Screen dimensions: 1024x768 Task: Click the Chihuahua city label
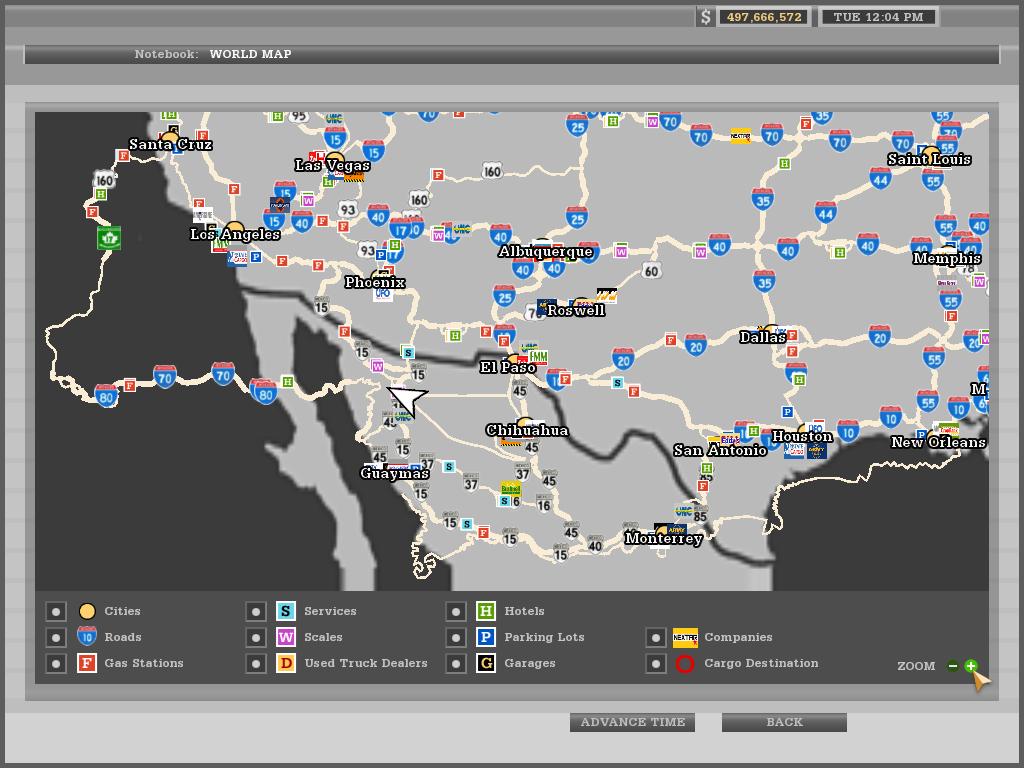coord(527,430)
